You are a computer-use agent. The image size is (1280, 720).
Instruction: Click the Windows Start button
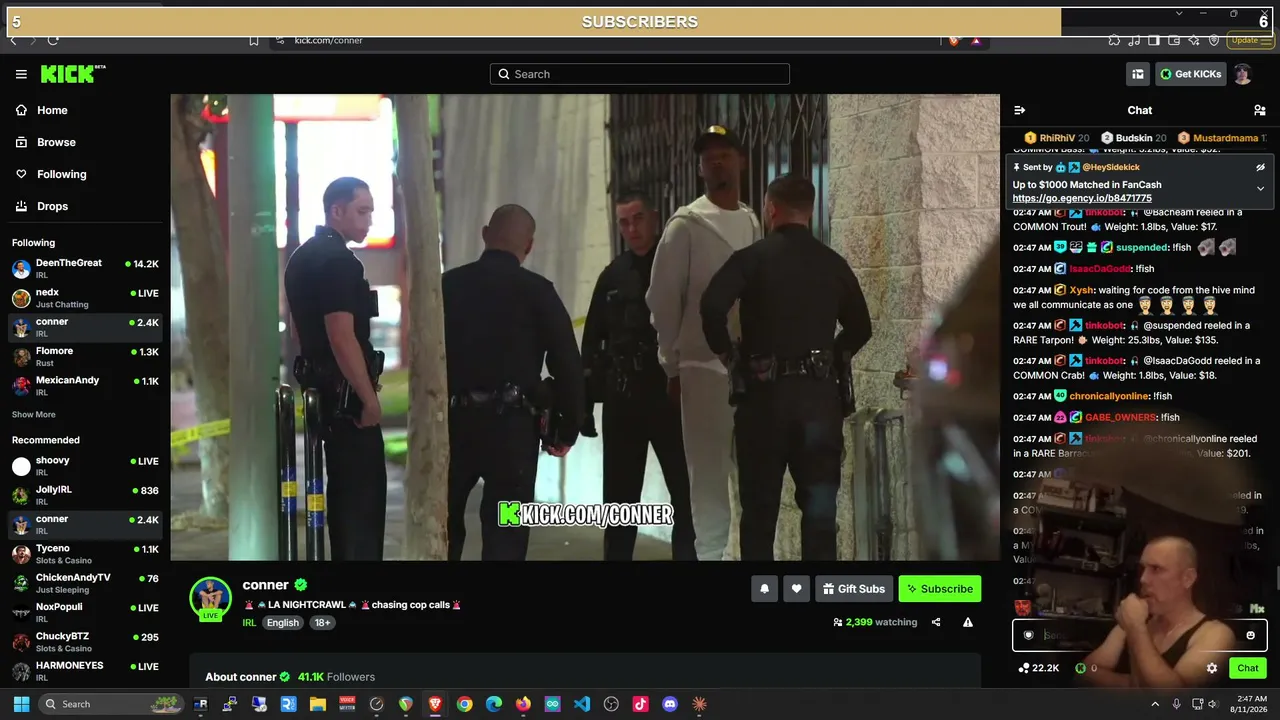click(21, 704)
